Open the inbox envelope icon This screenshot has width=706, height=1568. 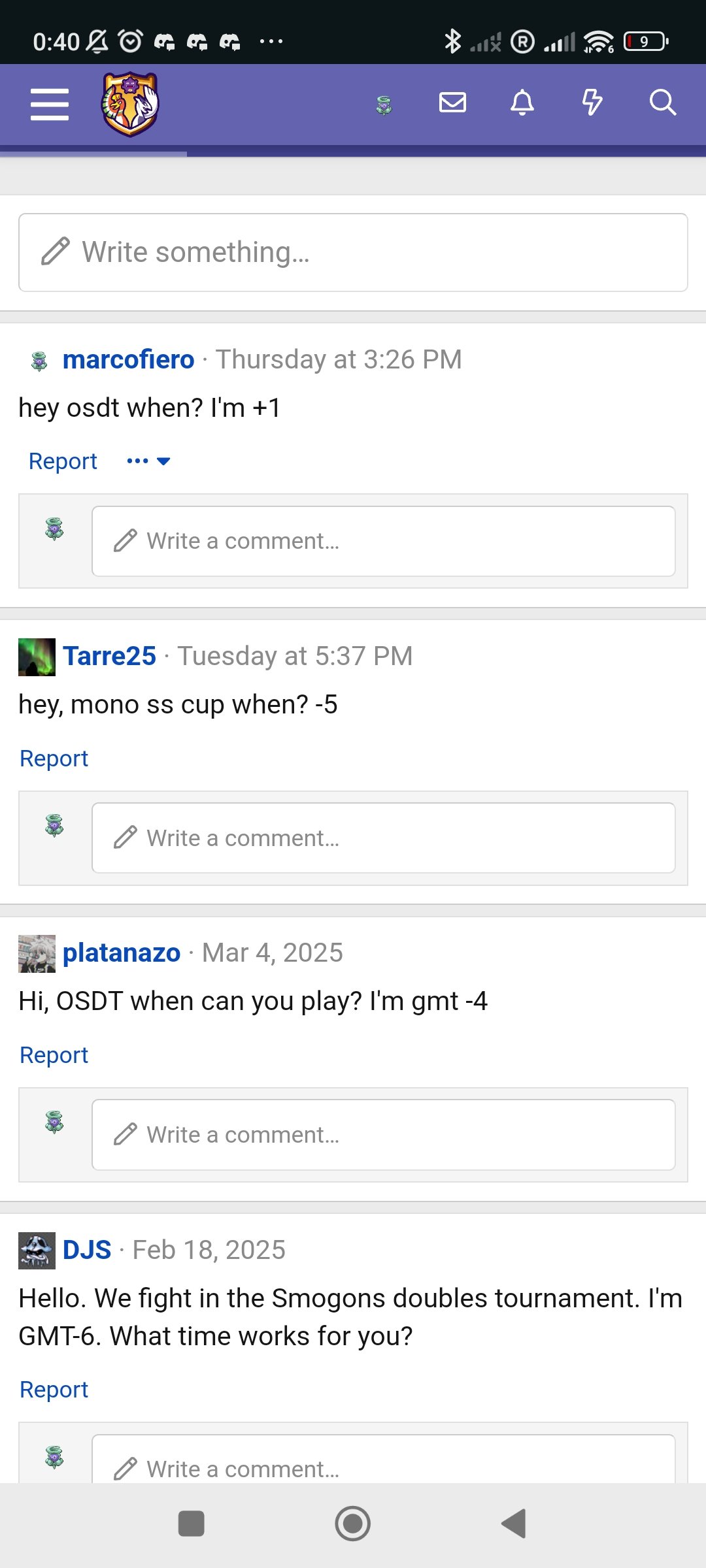point(452,103)
